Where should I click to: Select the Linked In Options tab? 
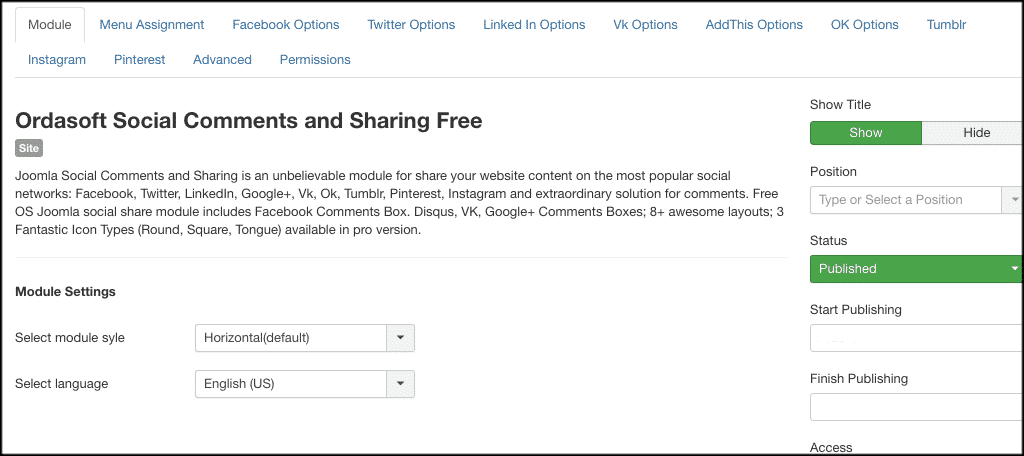tap(534, 25)
